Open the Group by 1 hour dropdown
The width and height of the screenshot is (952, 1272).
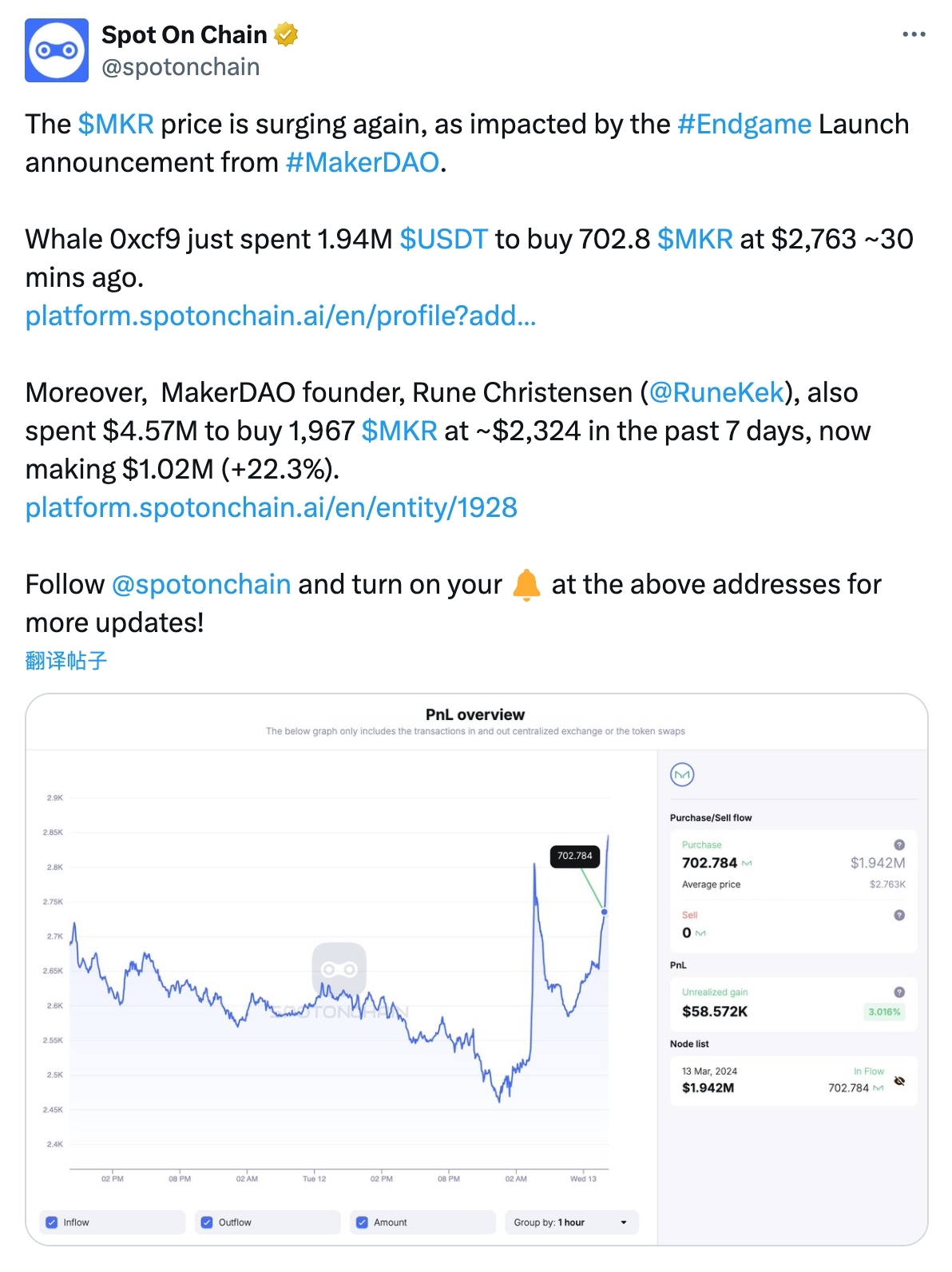click(571, 1222)
